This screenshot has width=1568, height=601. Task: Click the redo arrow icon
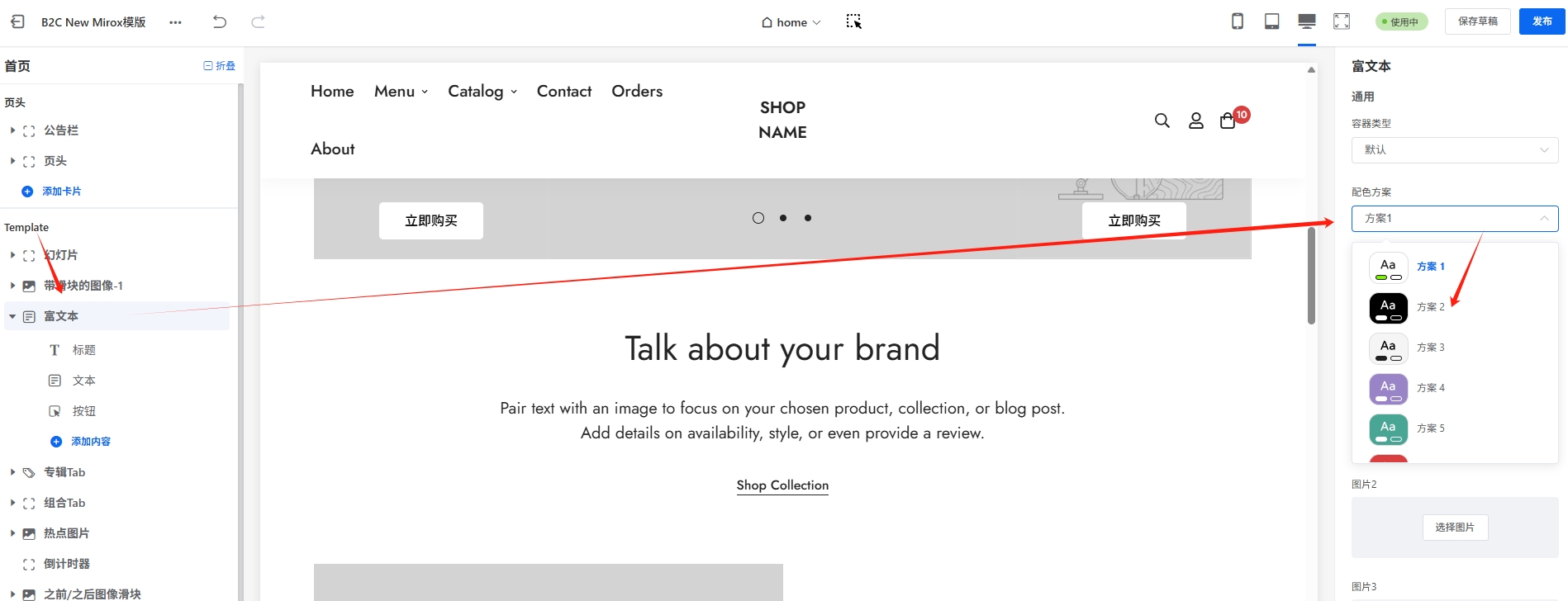click(258, 22)
